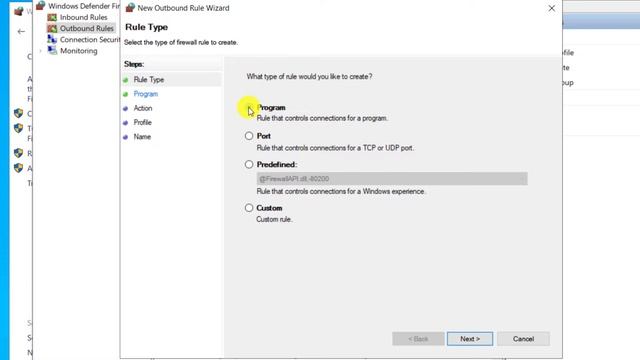Select the Custom rule radio button
This screenshot has width=640, height=360.
[249, 208]
